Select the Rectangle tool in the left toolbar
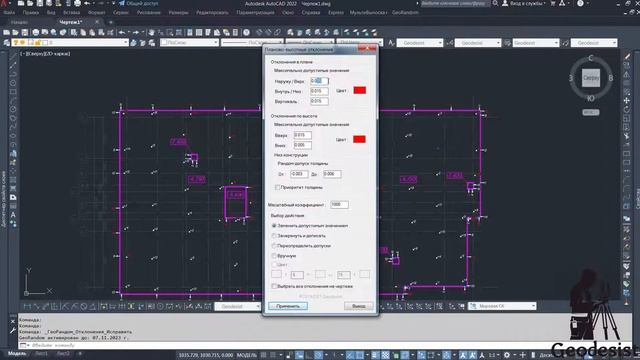This screenshot has height=360, width=640. click(x=13, y=92)
